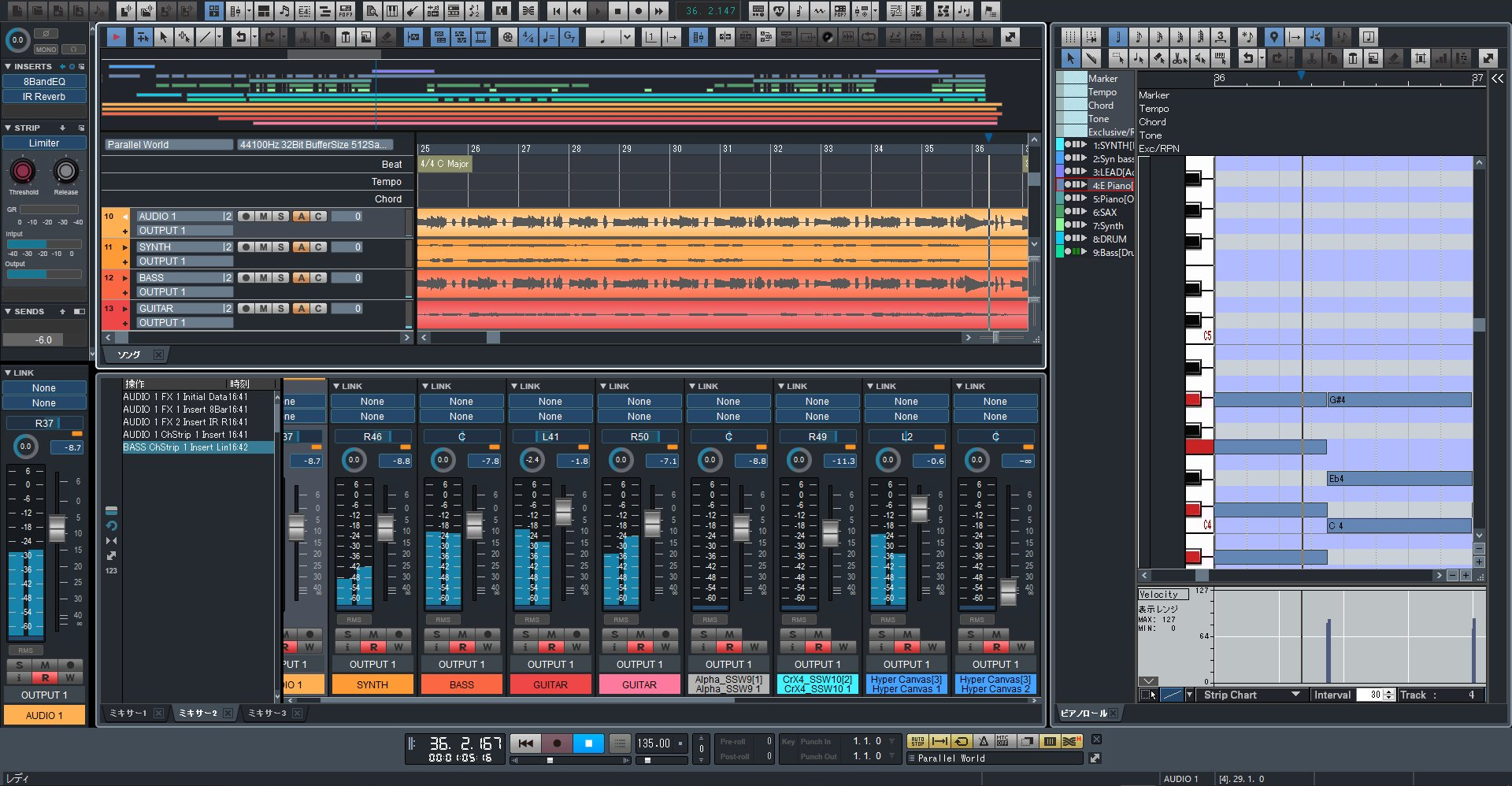Select the triplet note button in the piano roll
This screenshot has height=786, width=1512.
pos(1220,37)
